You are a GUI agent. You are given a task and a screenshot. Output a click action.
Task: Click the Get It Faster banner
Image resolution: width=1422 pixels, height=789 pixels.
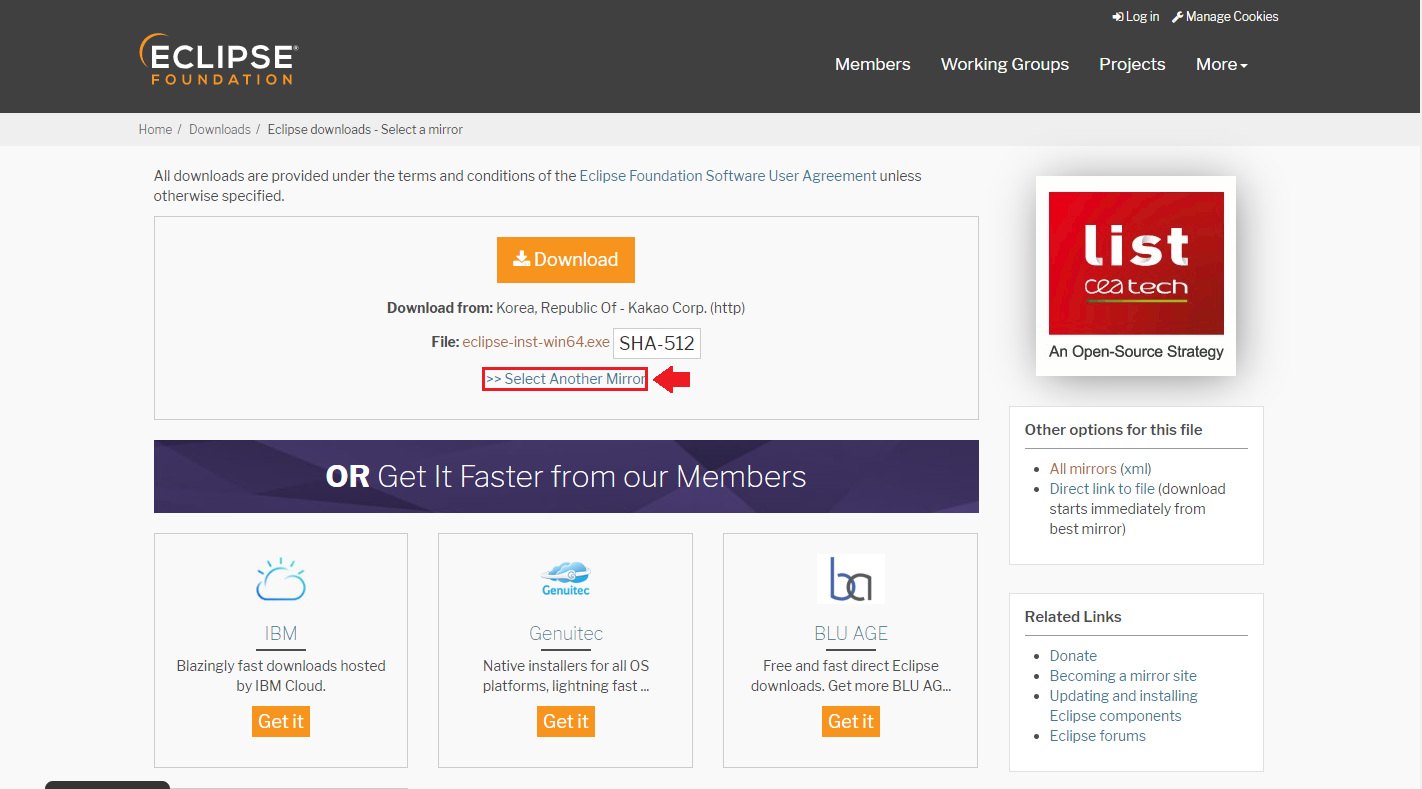pyautogui.click(x=566, y=476)
